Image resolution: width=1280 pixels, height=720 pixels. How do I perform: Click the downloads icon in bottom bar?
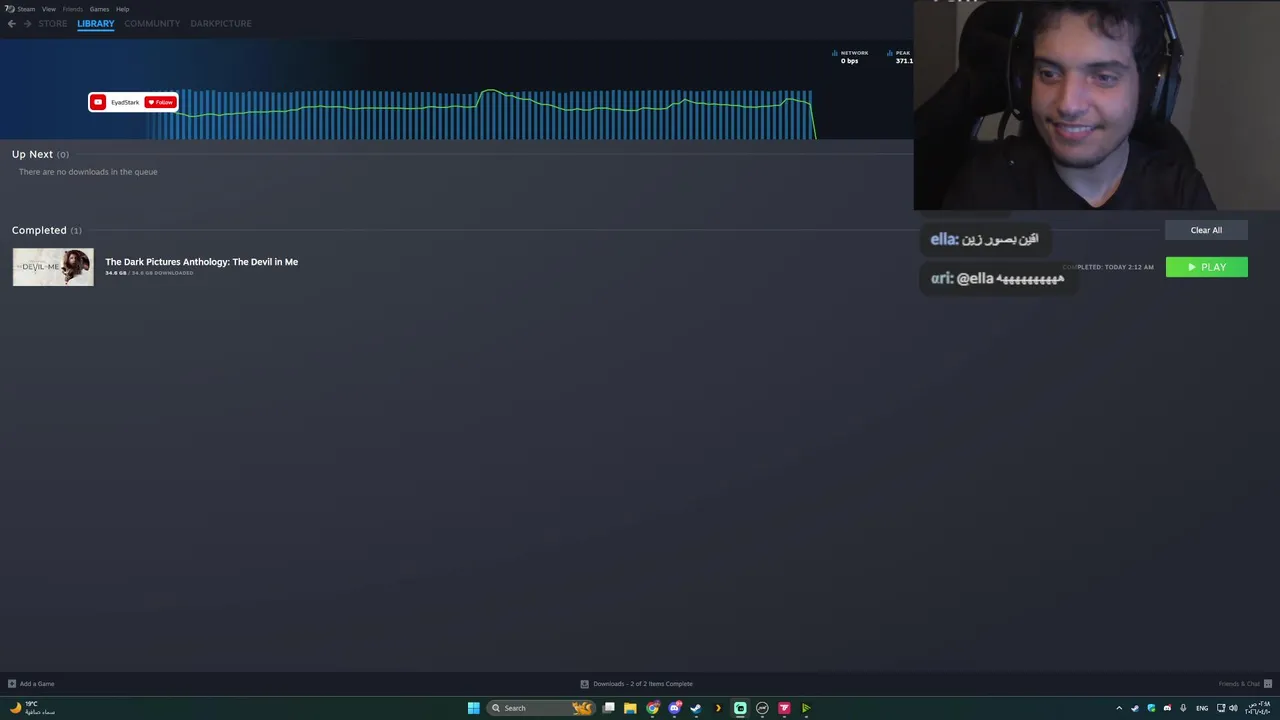click(x=585, y=684)
